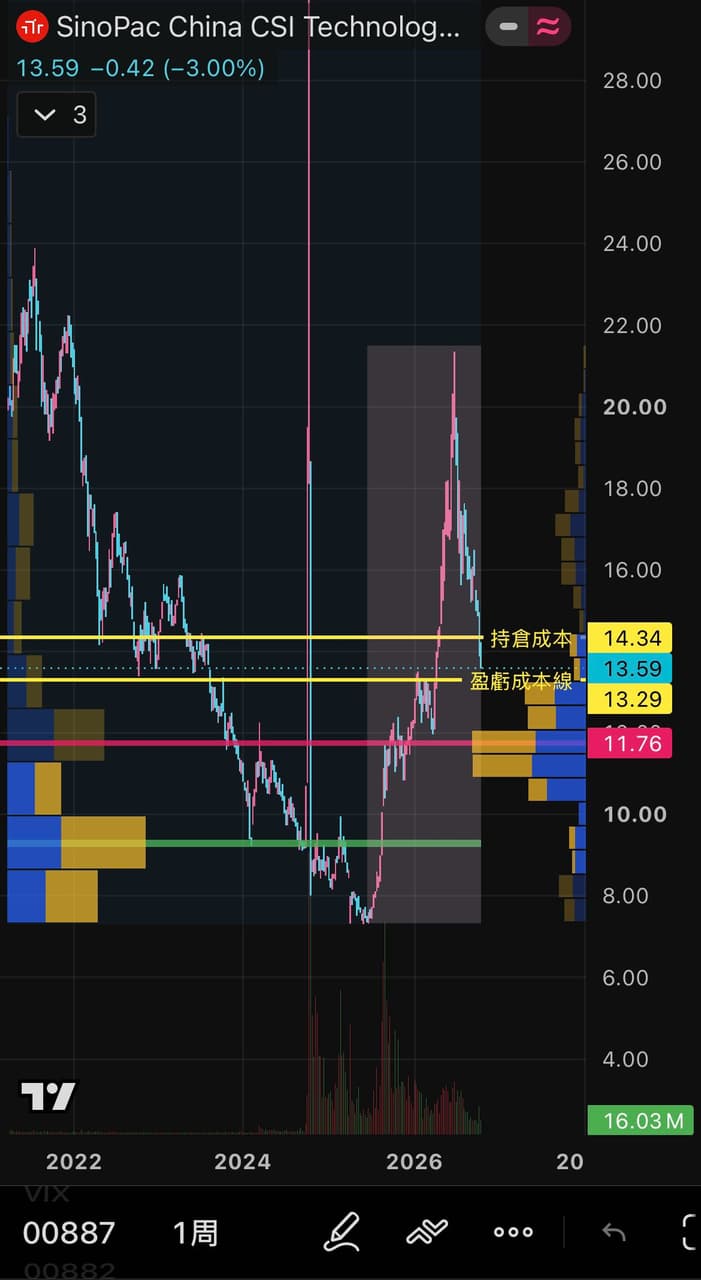Click the 16.03 M volume label
Viewport: 701px width, 1280px height.
(x=640, y=1120)
